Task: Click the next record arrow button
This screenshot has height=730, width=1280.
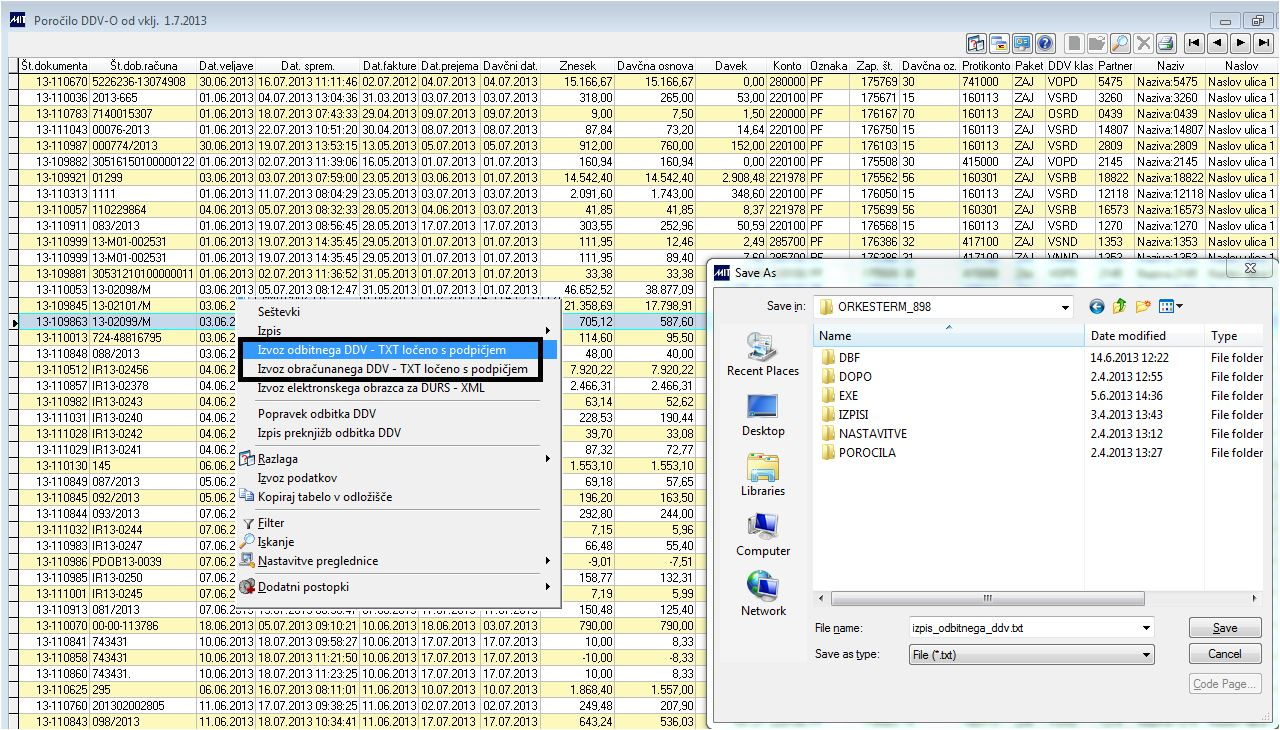Action: click(x=1240, y=43)
